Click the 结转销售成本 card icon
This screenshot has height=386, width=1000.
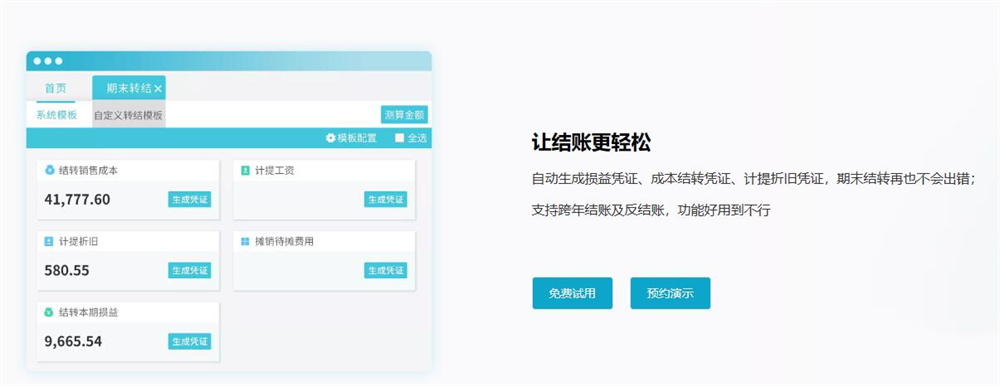(x=49, y=170)
